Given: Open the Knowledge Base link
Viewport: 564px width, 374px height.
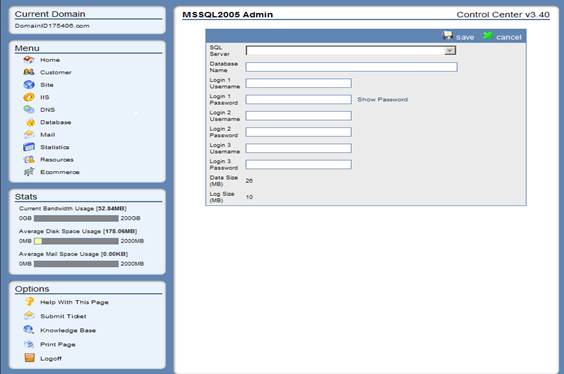Looking at the screenshot, I should click(x=68, y=330).
